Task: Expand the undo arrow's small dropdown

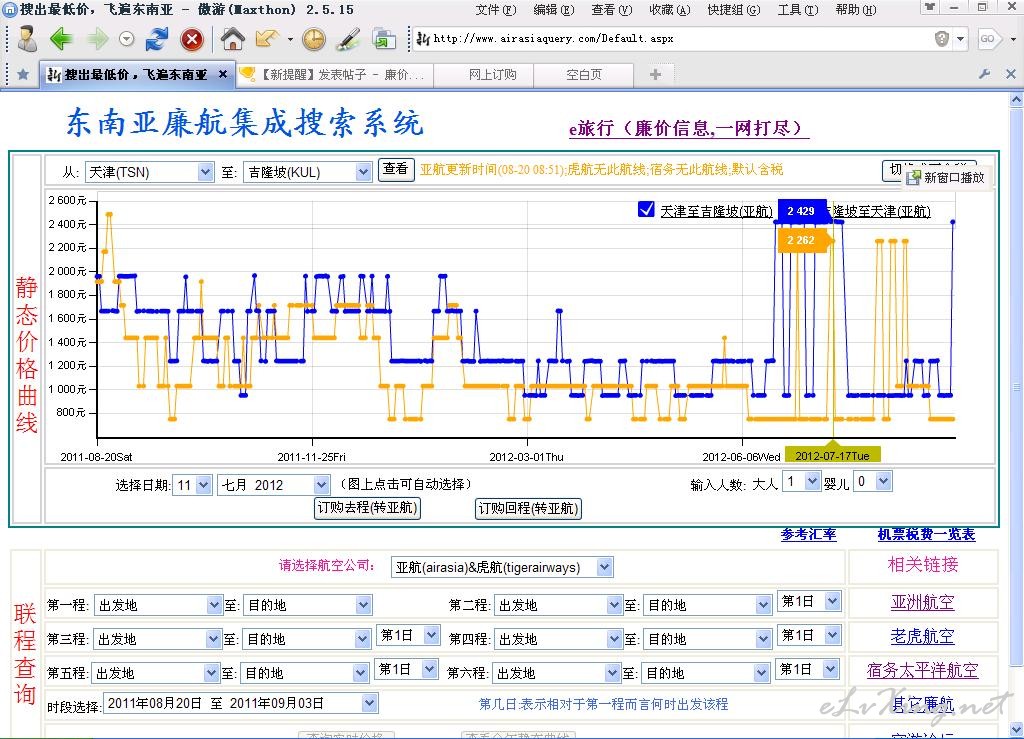Action: coord(290,39)
